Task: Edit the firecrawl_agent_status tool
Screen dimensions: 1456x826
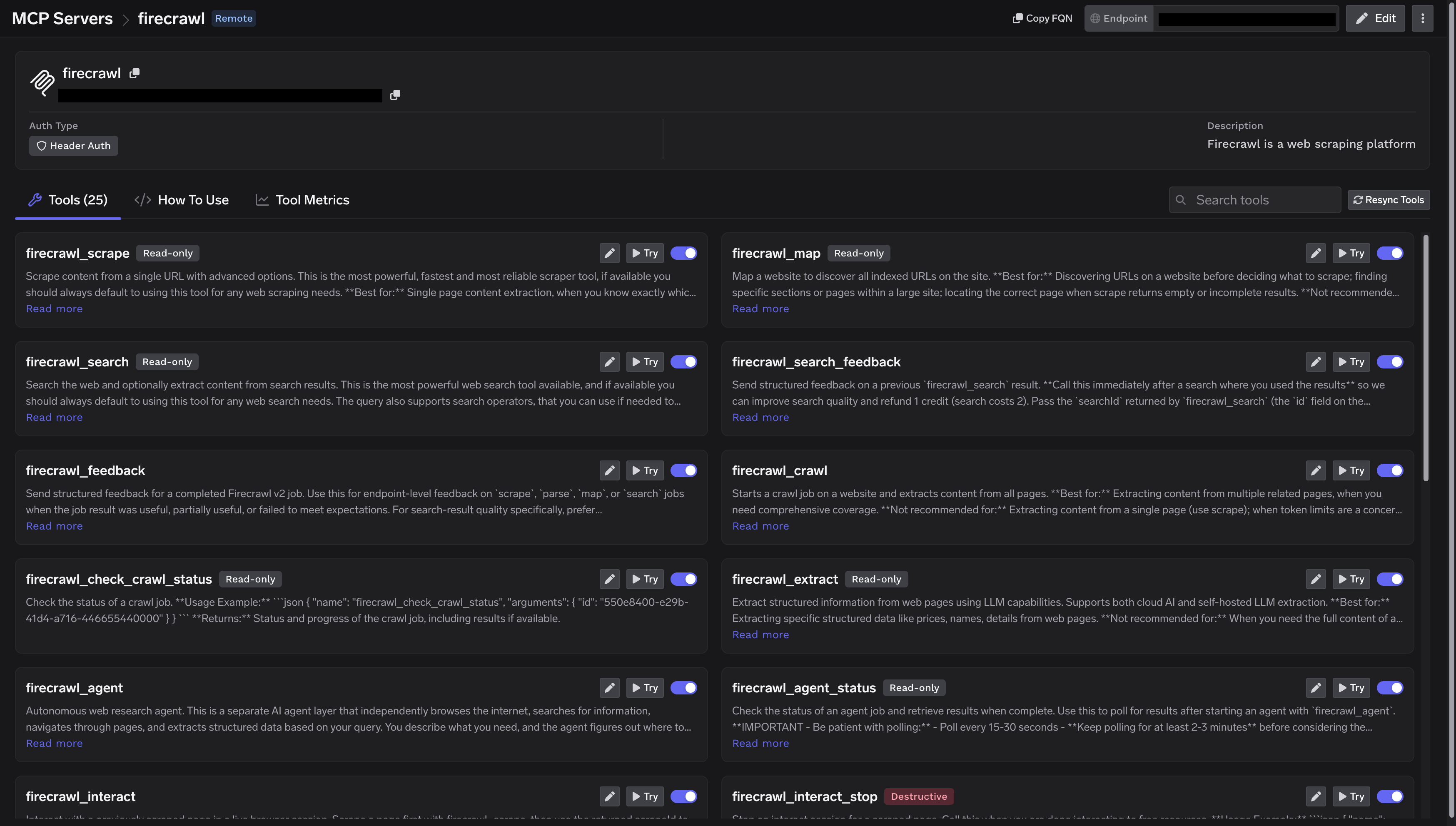Action: point(1315,688)
